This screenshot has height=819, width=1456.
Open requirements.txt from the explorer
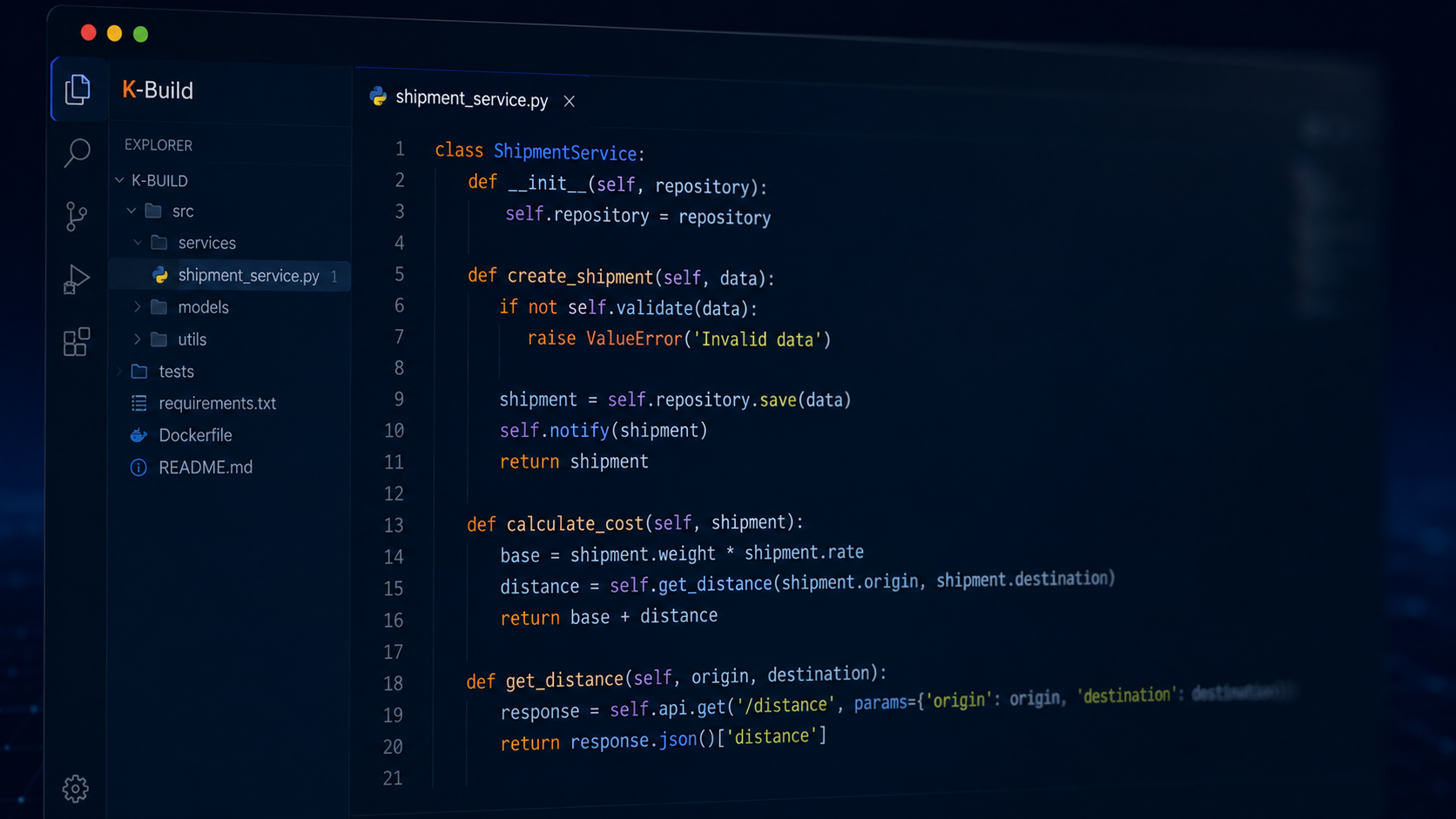pyautogui.click(x=217, y=403)
